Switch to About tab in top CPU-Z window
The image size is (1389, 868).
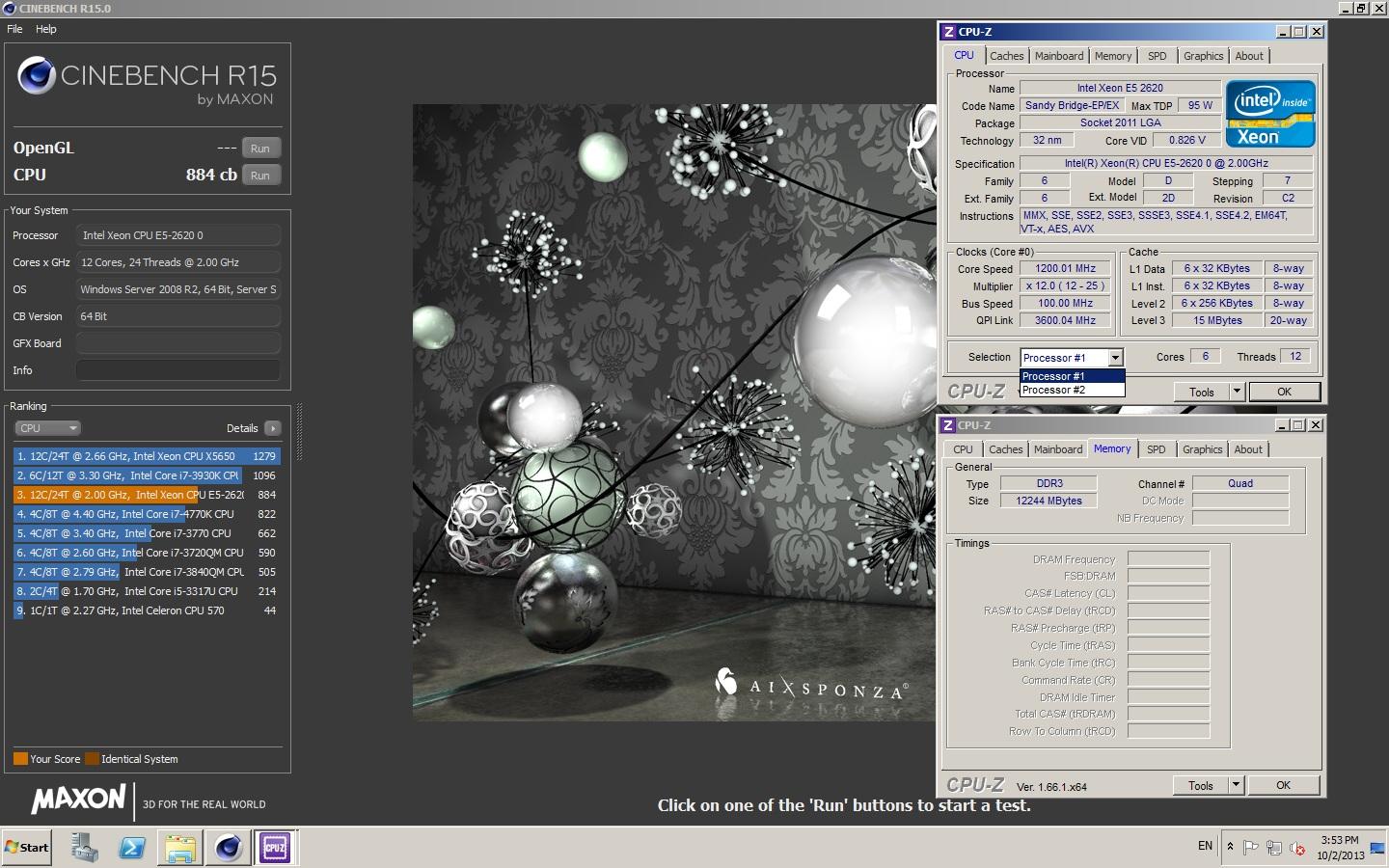tap(1249, 56)
